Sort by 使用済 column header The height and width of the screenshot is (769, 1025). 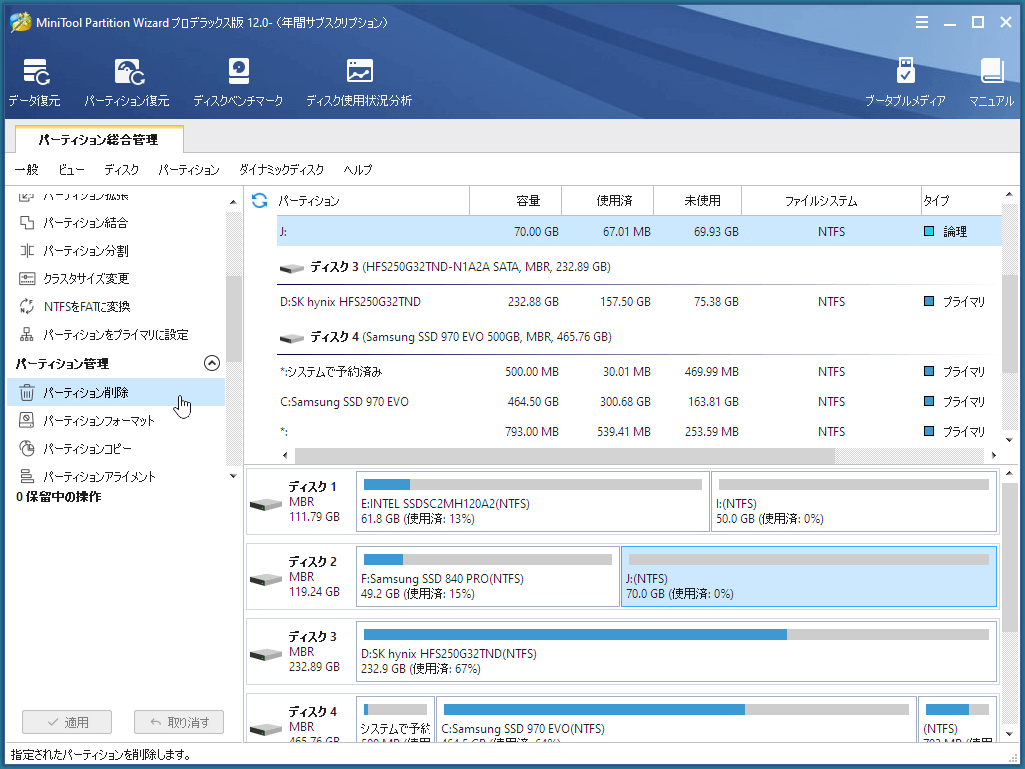click(x=608, y=201)
